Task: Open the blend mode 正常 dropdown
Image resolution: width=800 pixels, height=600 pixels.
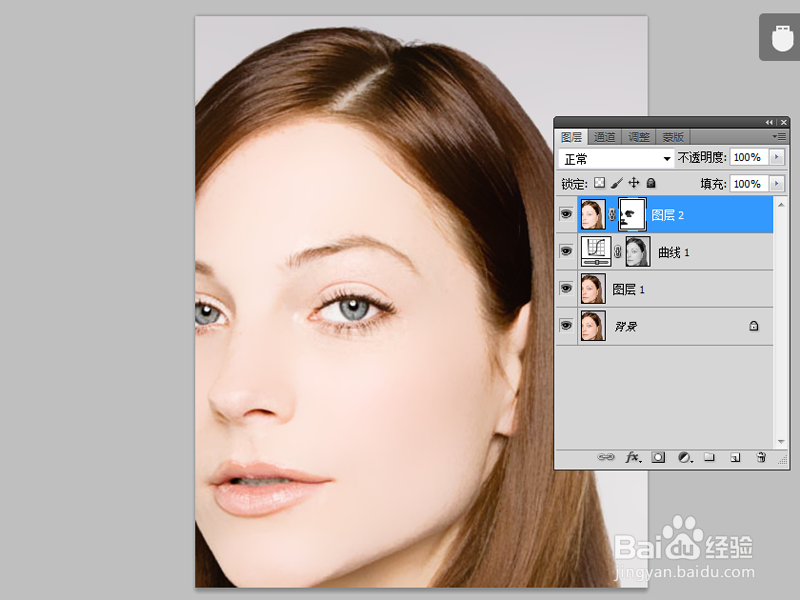Action: click(616, 159)
